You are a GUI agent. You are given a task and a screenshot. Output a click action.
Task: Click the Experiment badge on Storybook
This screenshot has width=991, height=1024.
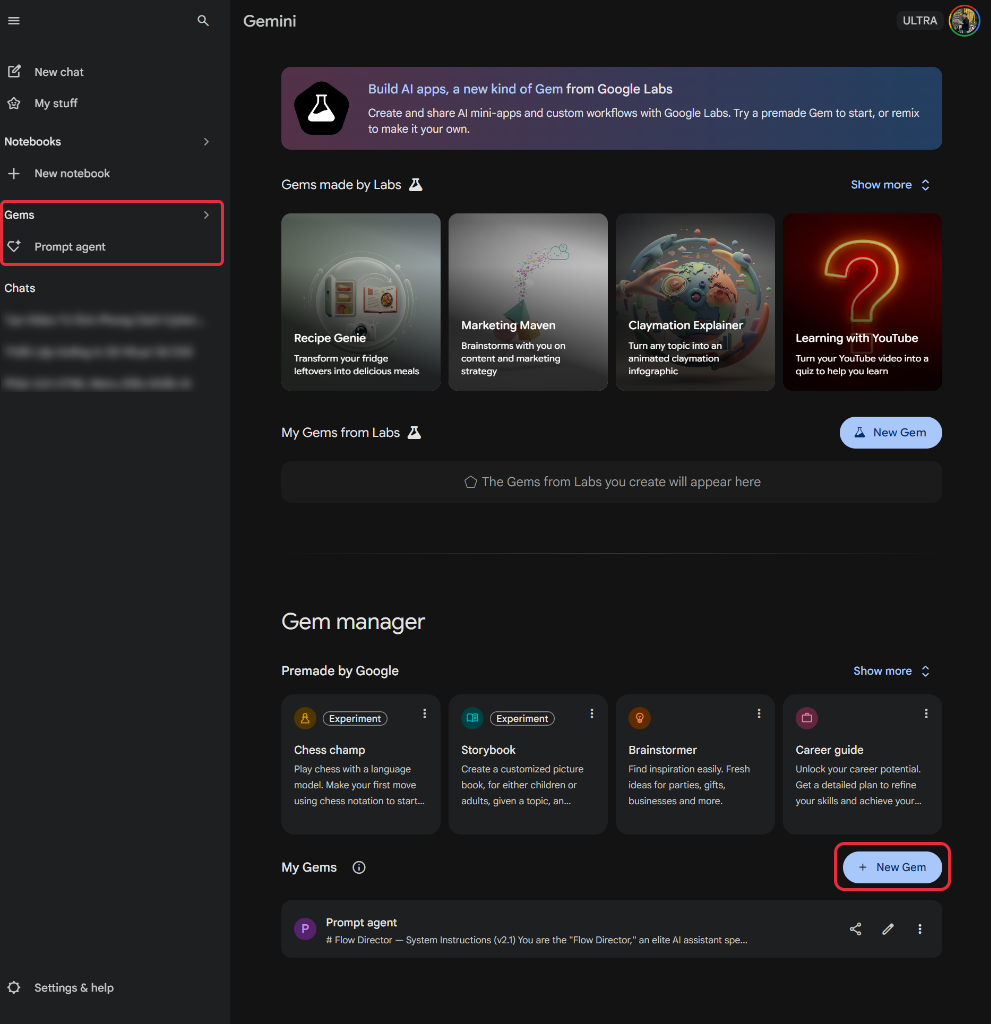coord(522,718)
